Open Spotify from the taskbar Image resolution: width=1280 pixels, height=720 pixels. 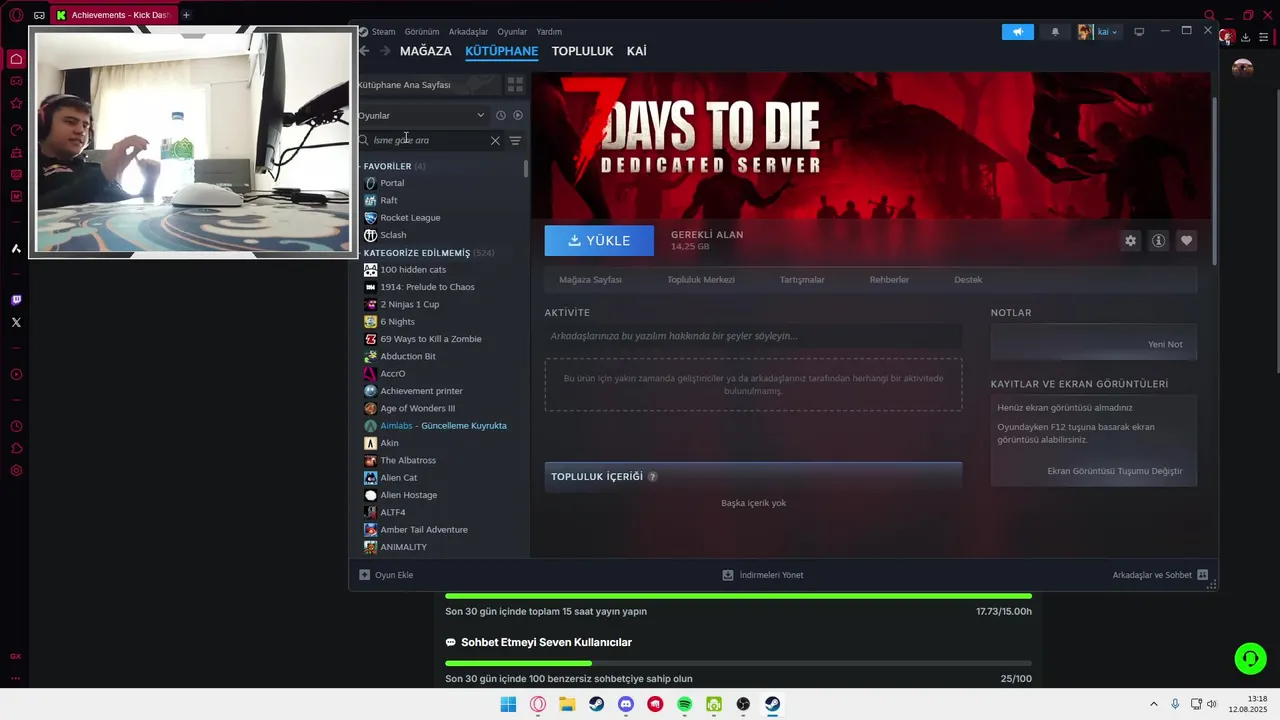tap(685, 704)
